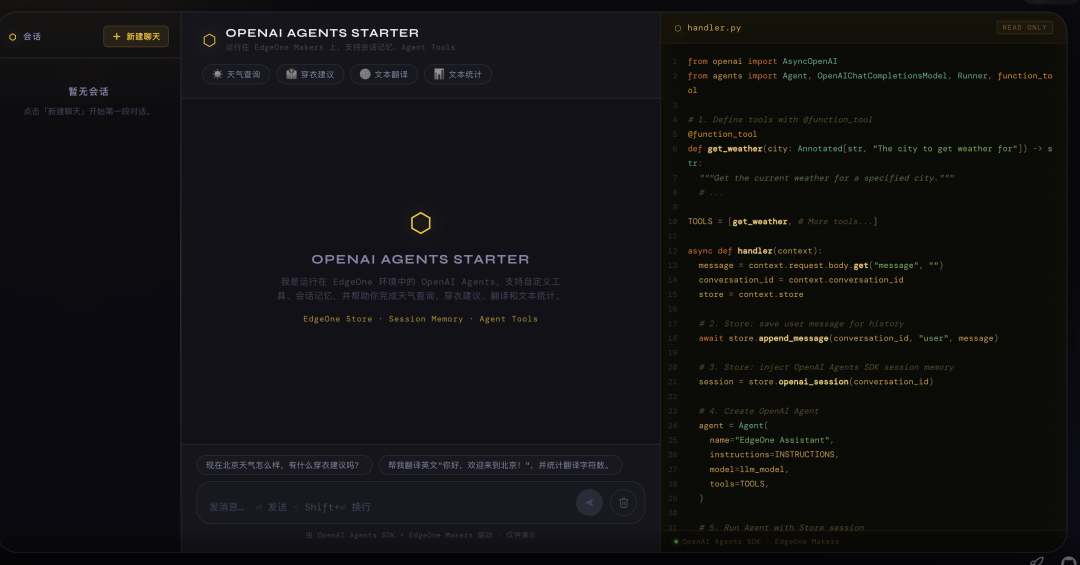Screen dimensions: 1080x565
Task: Click the model=llm_model line
Action: pyautogui.click(x=749, y=469)
